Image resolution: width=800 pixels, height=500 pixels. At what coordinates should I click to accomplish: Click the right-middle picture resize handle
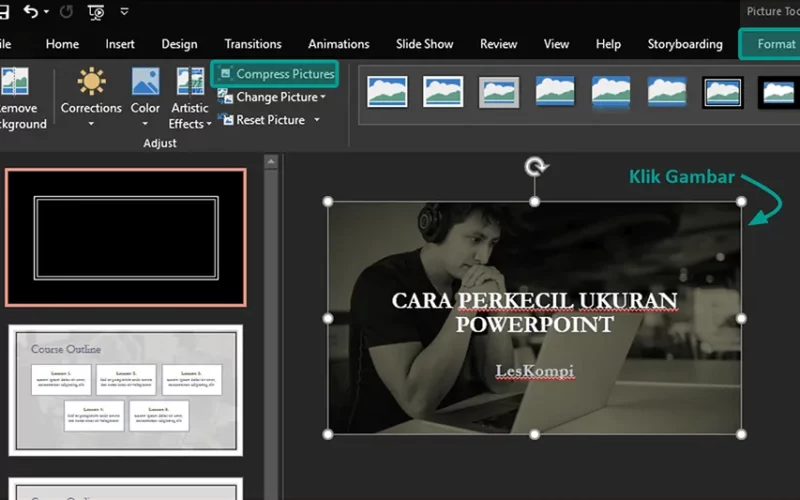click(741, 318)
